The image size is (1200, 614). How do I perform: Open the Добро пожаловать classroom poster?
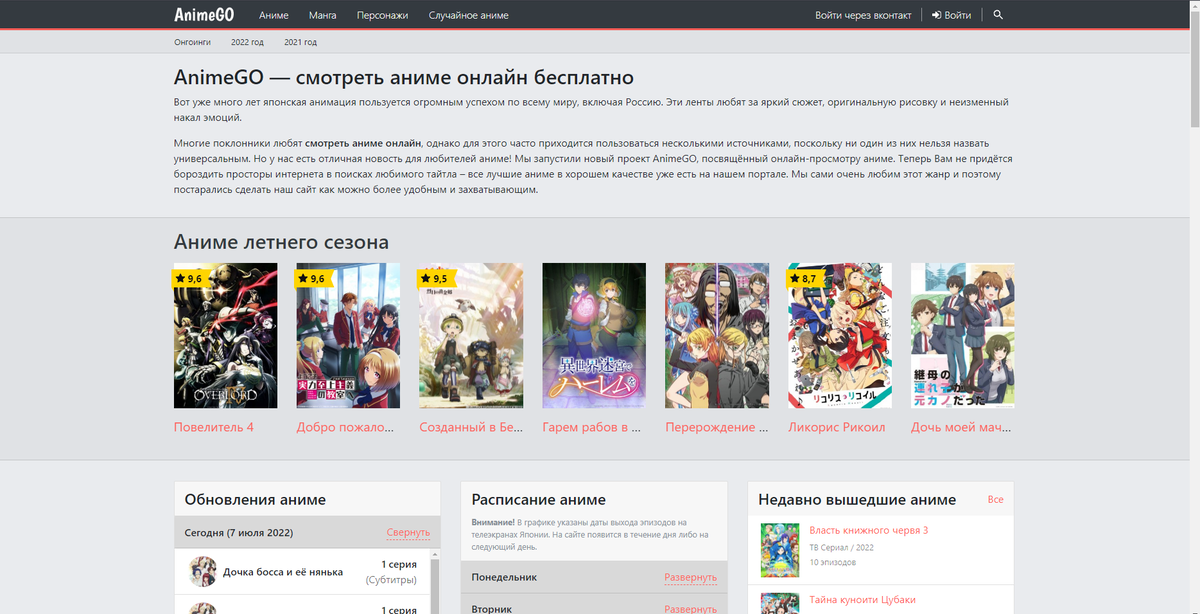tap(348, 335)
